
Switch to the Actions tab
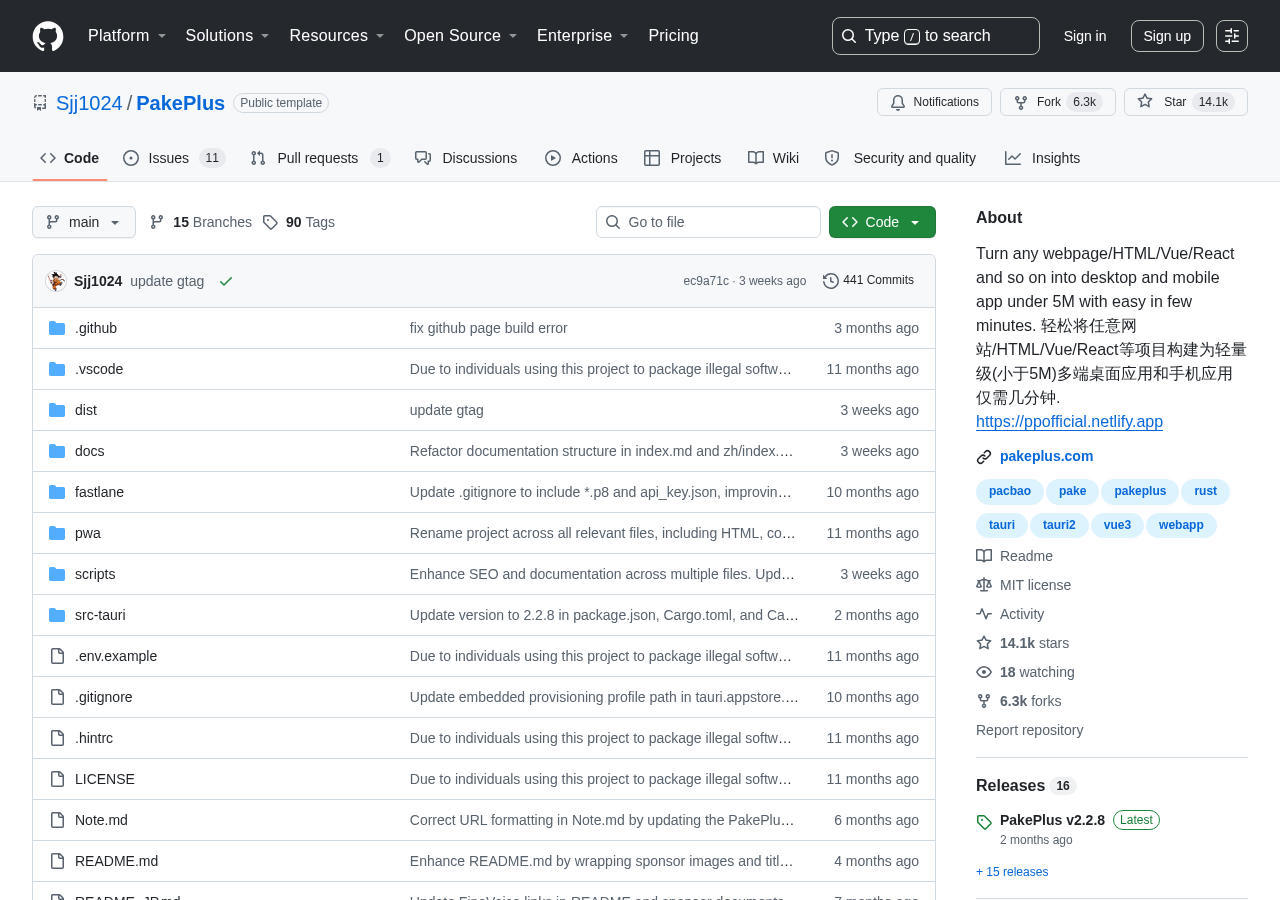(581, 158)
